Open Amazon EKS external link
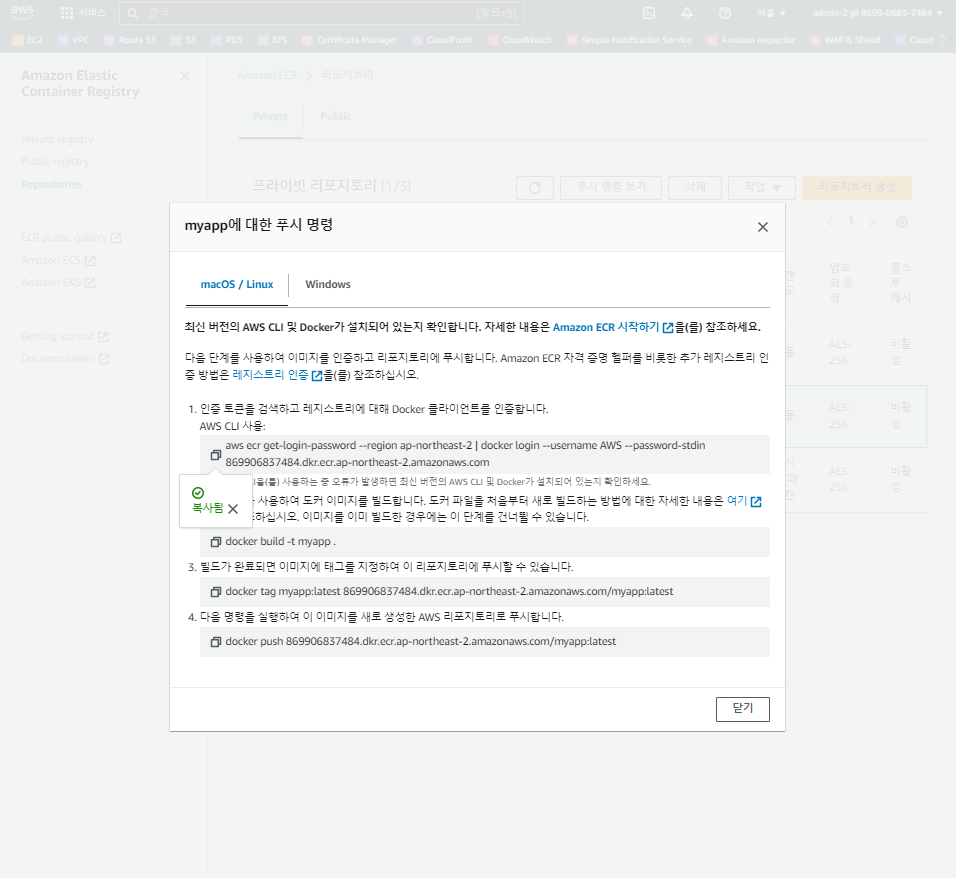 [x=58, y=282]
